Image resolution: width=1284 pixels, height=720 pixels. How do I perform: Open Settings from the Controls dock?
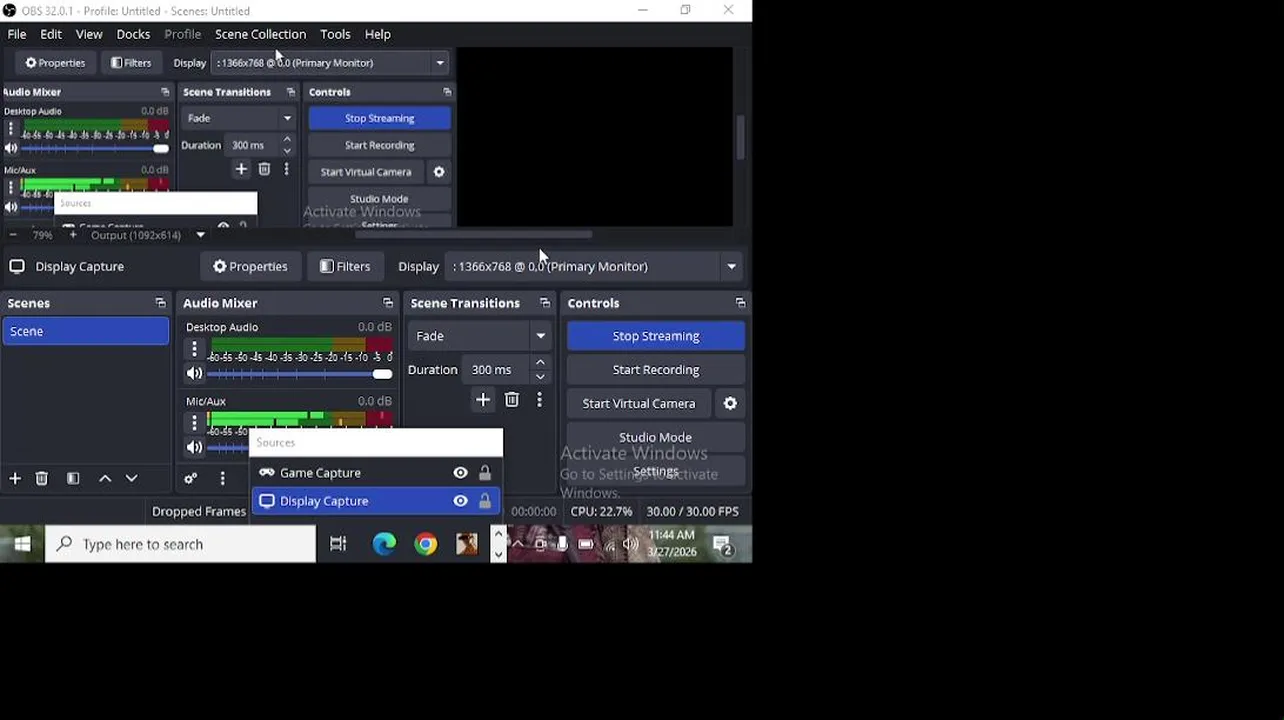pos(656,471)
